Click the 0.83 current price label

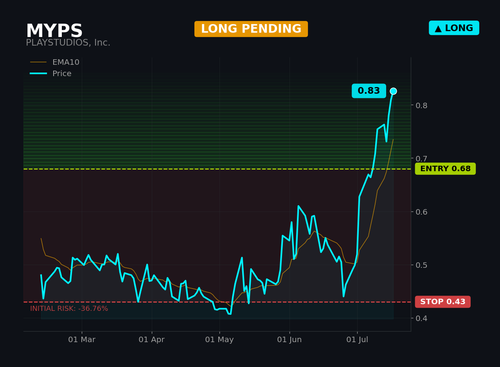pos(369,91)
